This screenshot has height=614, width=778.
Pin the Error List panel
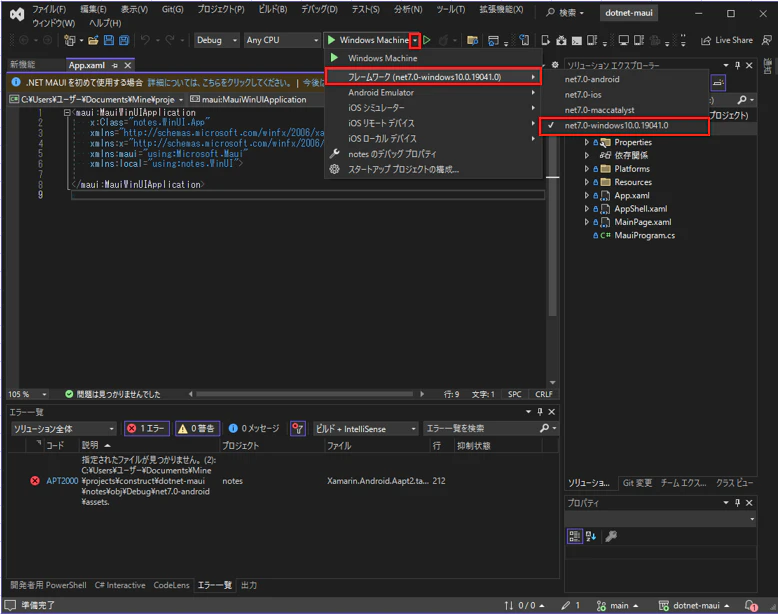[x=540, y=411]
